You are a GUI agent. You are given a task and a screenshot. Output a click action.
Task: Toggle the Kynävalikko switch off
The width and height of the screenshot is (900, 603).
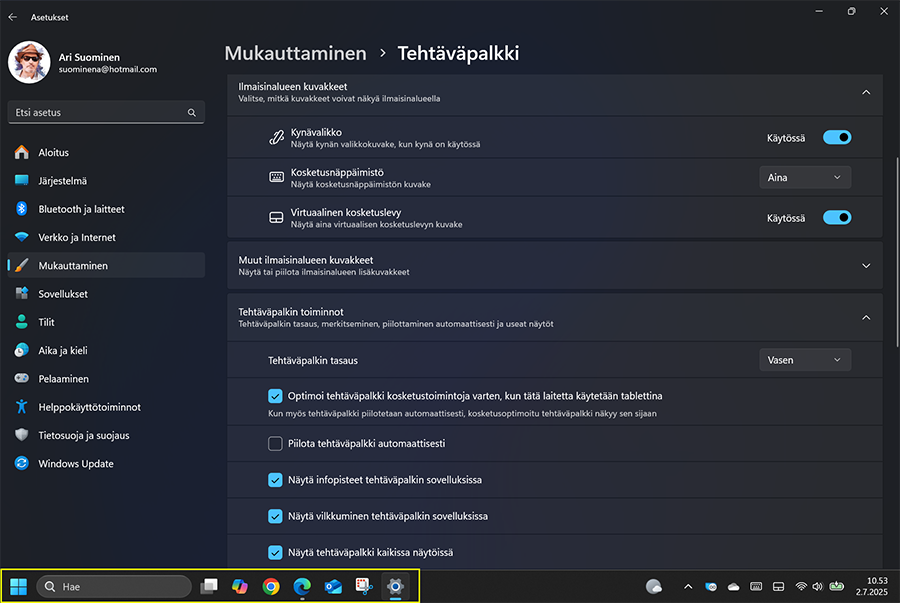(837, 137)
